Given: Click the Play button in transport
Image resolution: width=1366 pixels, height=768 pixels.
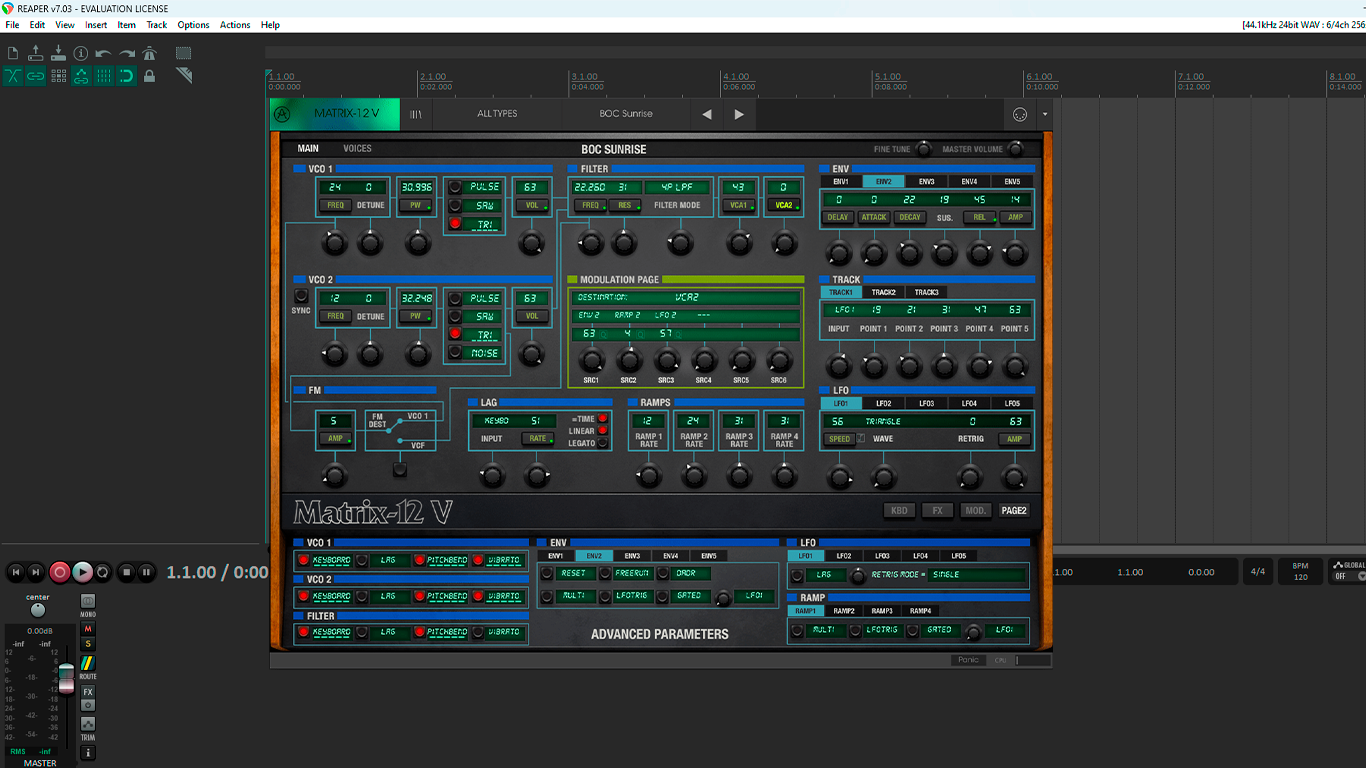Looking at the screenshot, I should coord(83,572).
